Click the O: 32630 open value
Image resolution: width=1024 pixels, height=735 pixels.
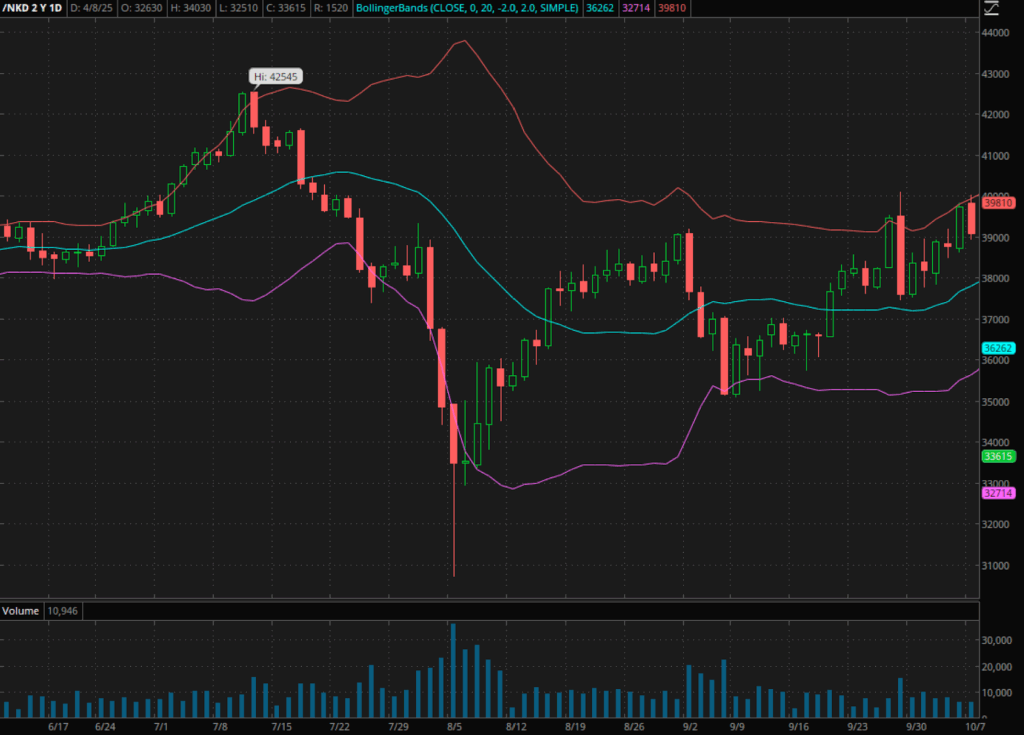coord(141,8)
